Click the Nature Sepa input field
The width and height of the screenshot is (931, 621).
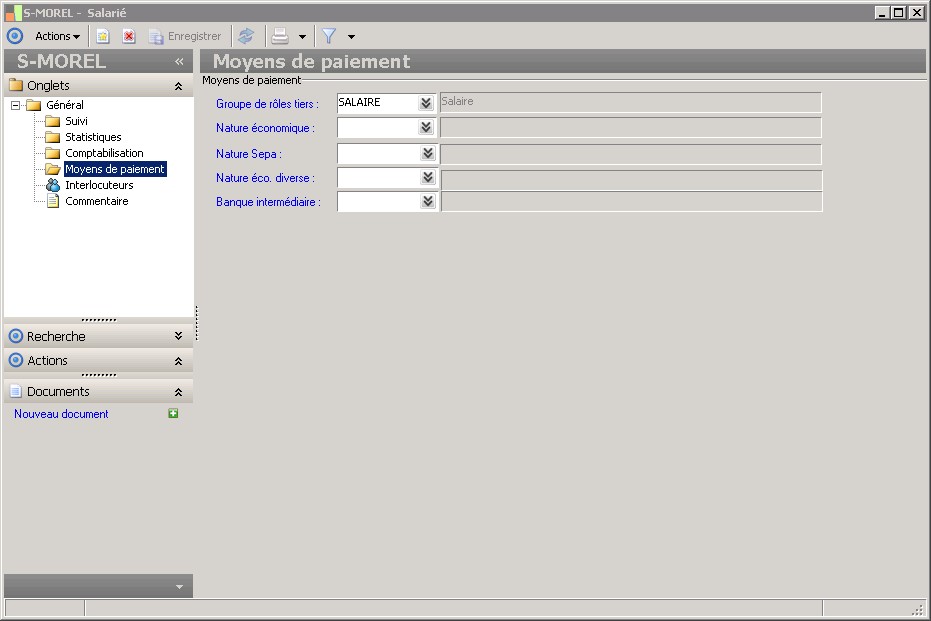(378, 154)
